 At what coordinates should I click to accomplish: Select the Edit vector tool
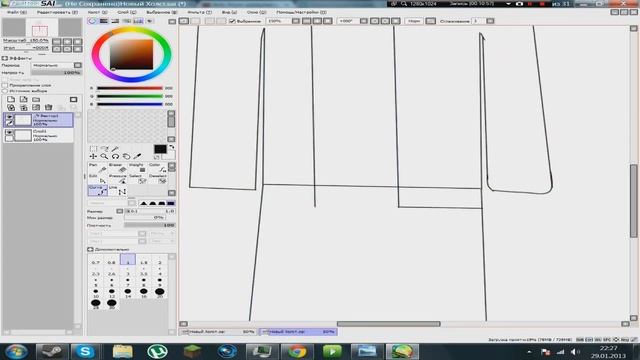pos(98,178)
